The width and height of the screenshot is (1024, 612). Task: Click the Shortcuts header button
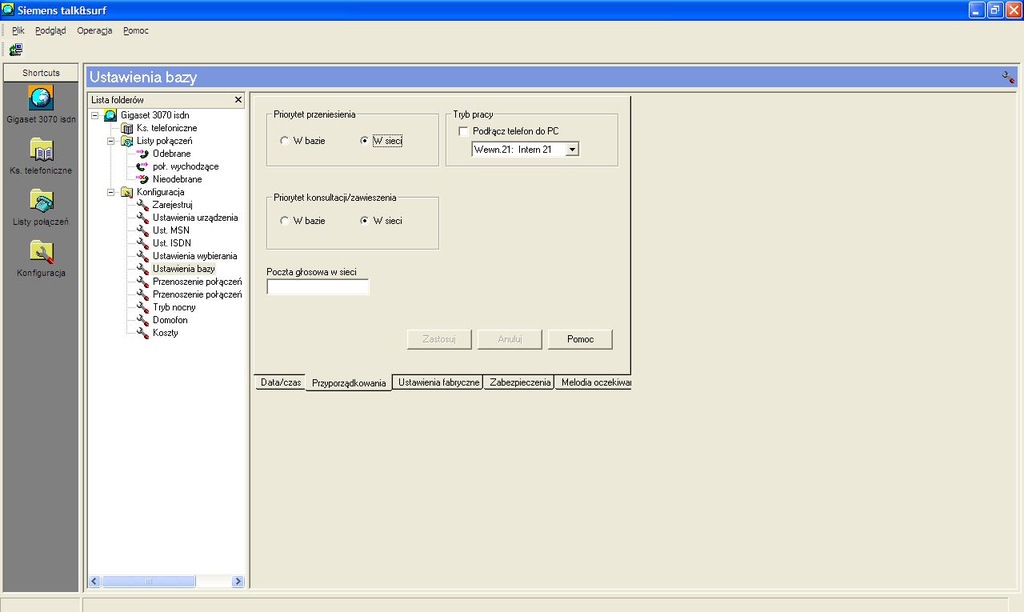tap(41, 72)
